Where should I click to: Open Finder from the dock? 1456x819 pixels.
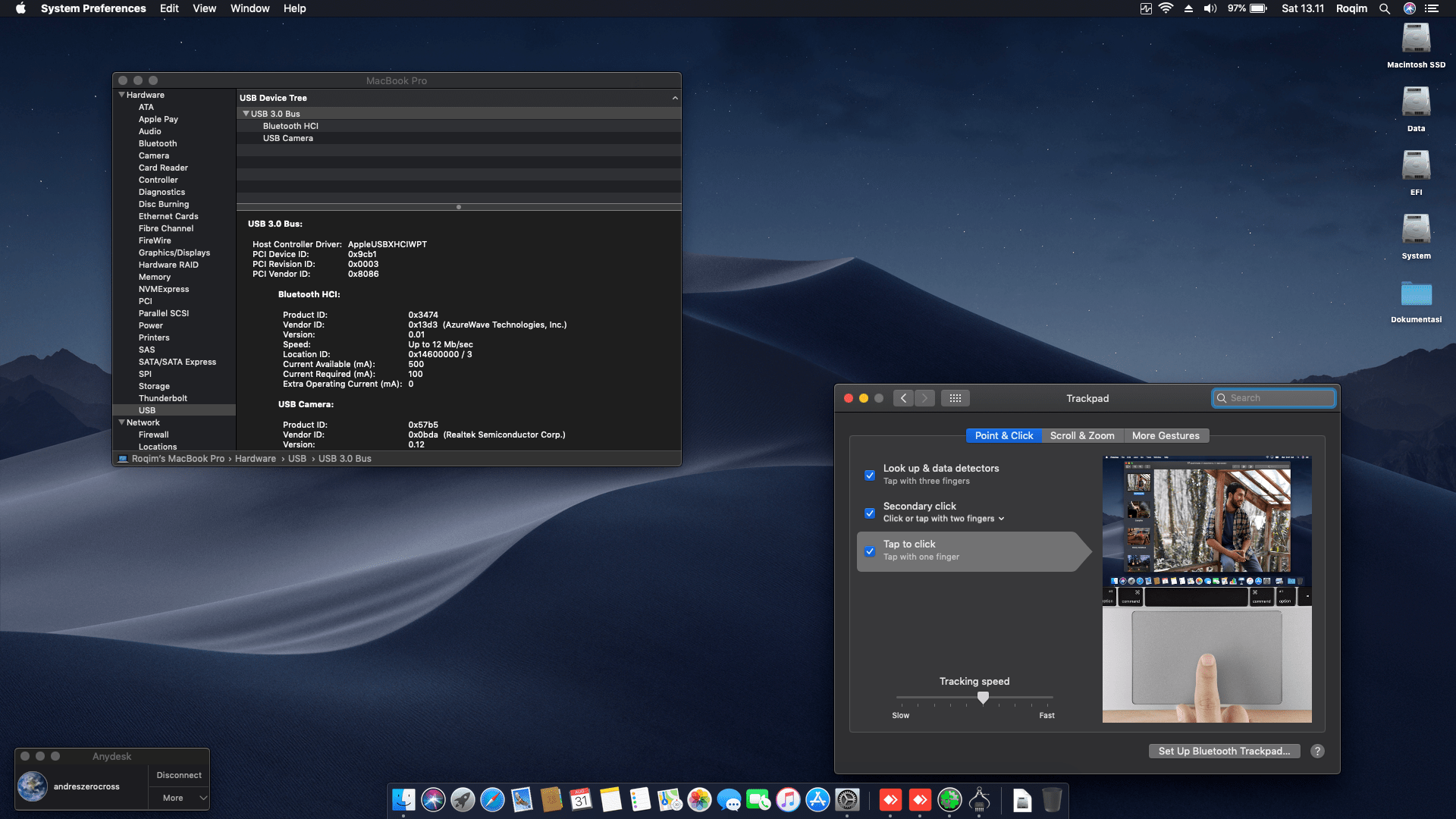click(x=403, y=799)
